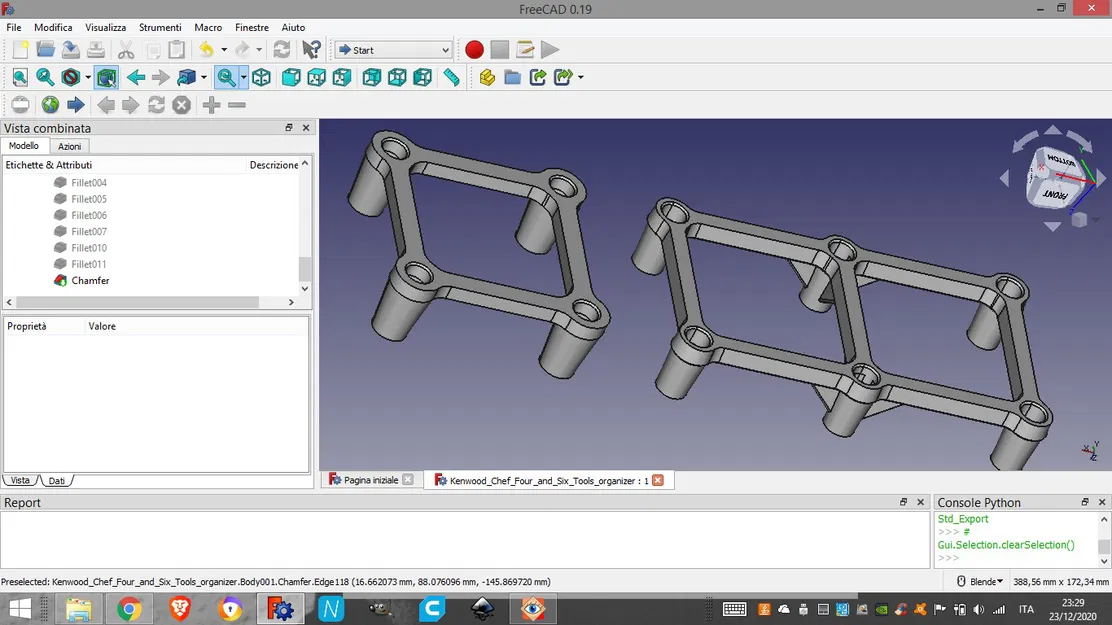This screenshot has height=625, width=1112.
Task: Click the Fit Selection magnifier icon
Action: [45, 77]
